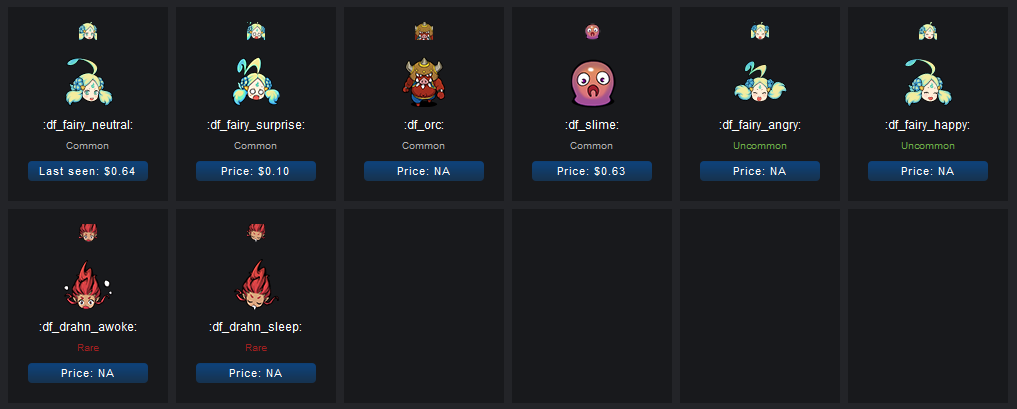
Task: Select the large df_drahn_sleep emoticon
Action: click(256, 284)
